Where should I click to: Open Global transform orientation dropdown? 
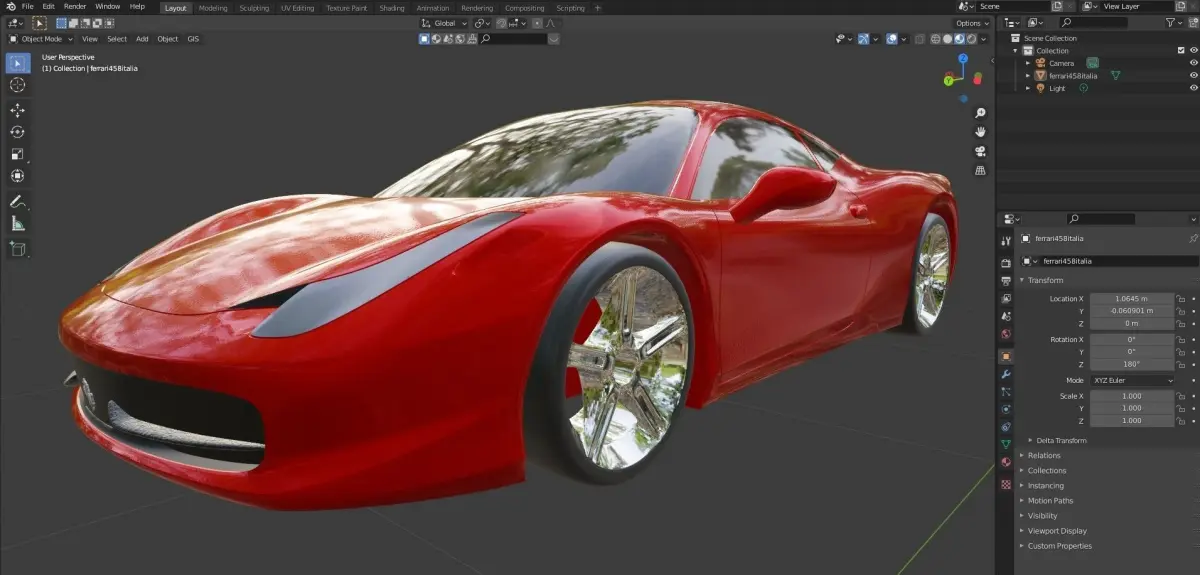(x=442, y=22)
